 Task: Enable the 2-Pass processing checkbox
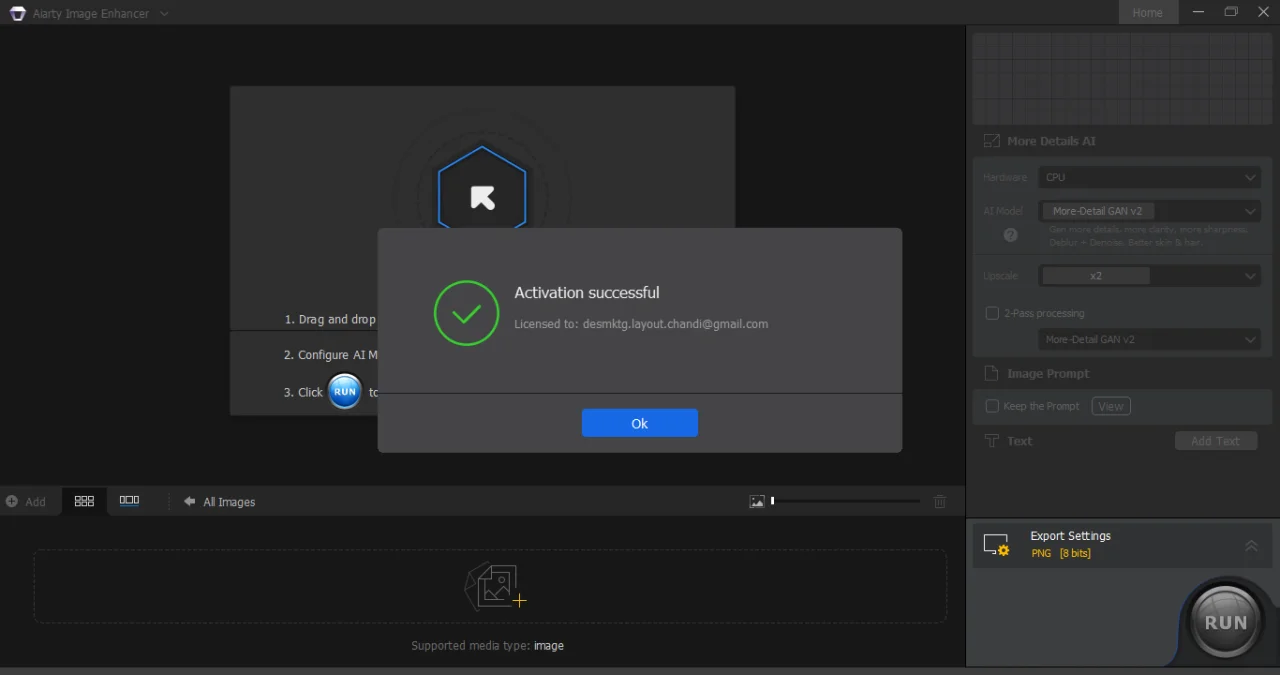tap(992, 313)
